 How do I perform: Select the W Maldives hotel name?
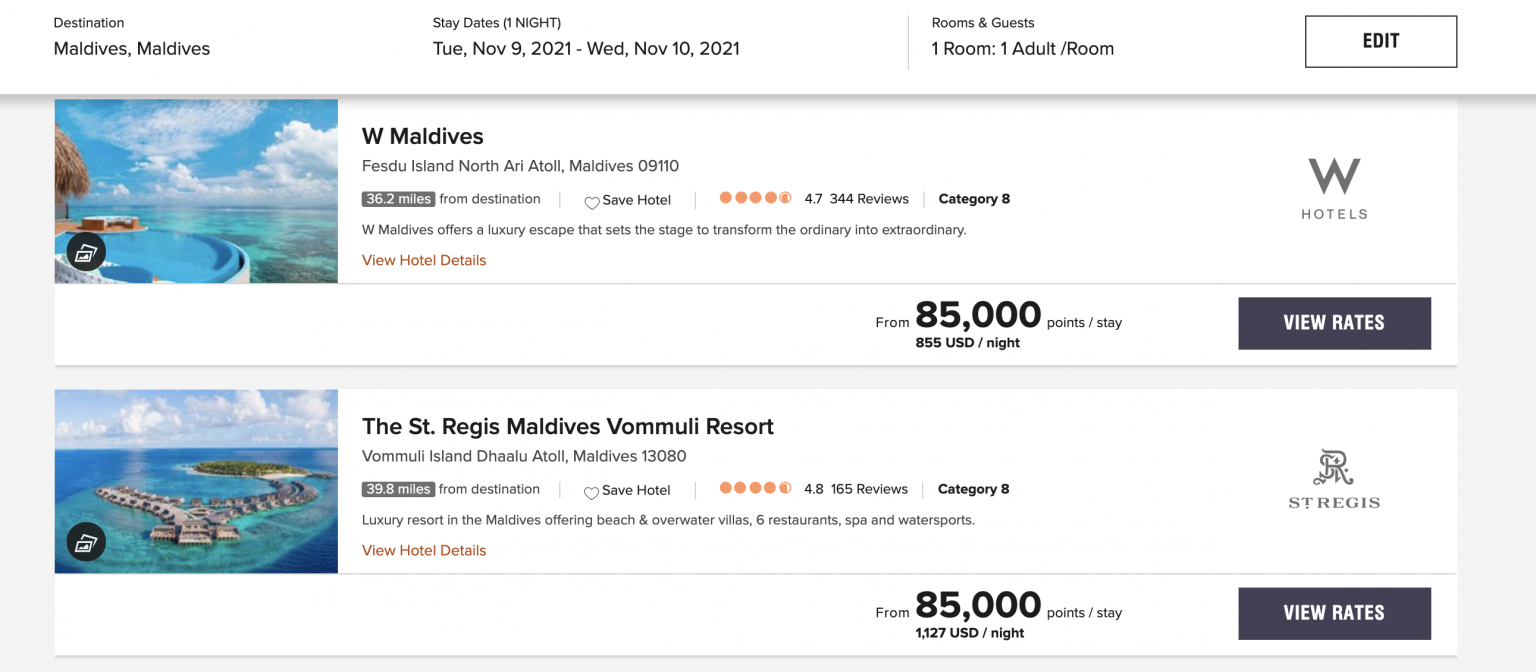click(x=422, y=136)
